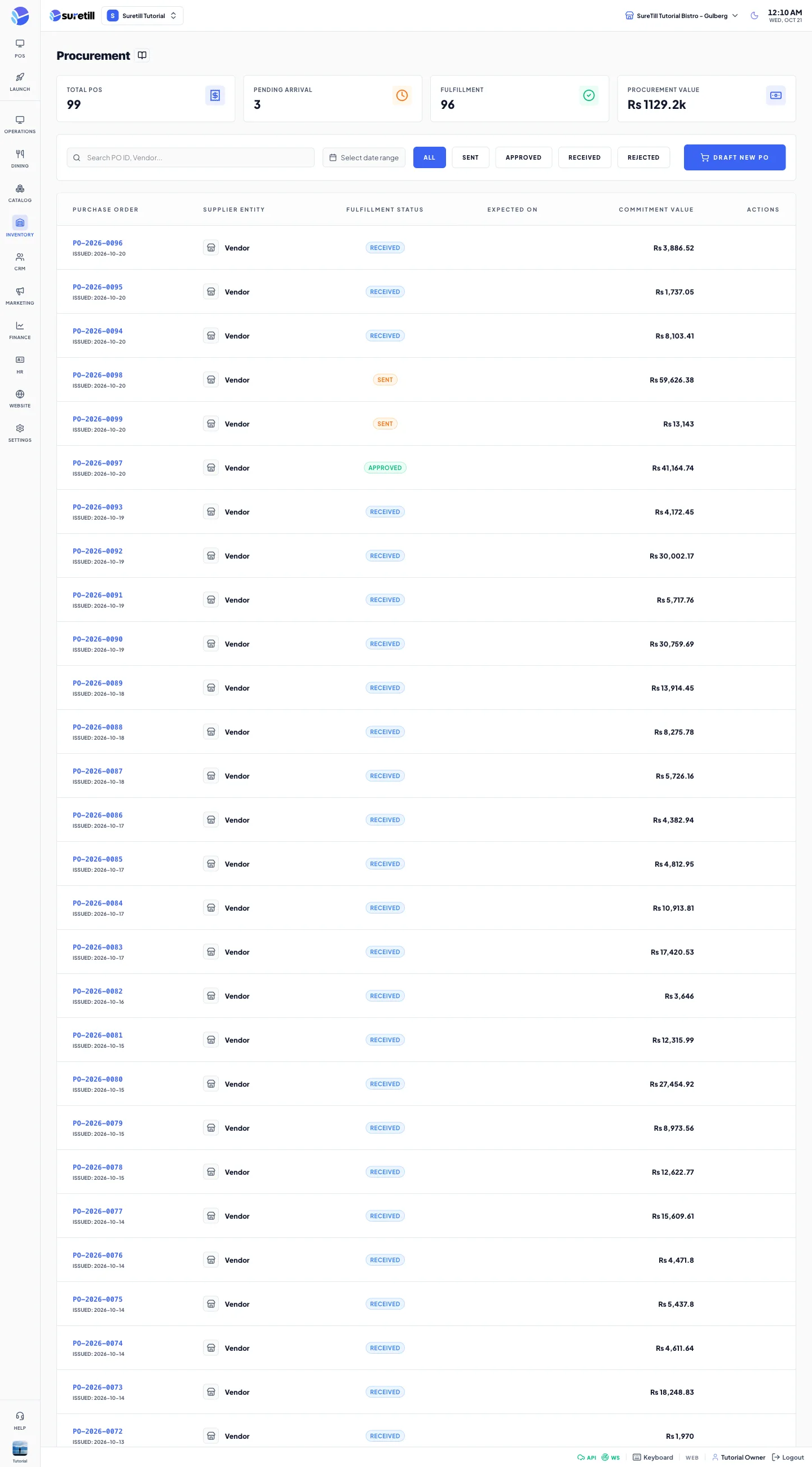Image resolution: width=812 pixels, height=1467 pixels.
Task: Open the Dining section
Action: 20,159
